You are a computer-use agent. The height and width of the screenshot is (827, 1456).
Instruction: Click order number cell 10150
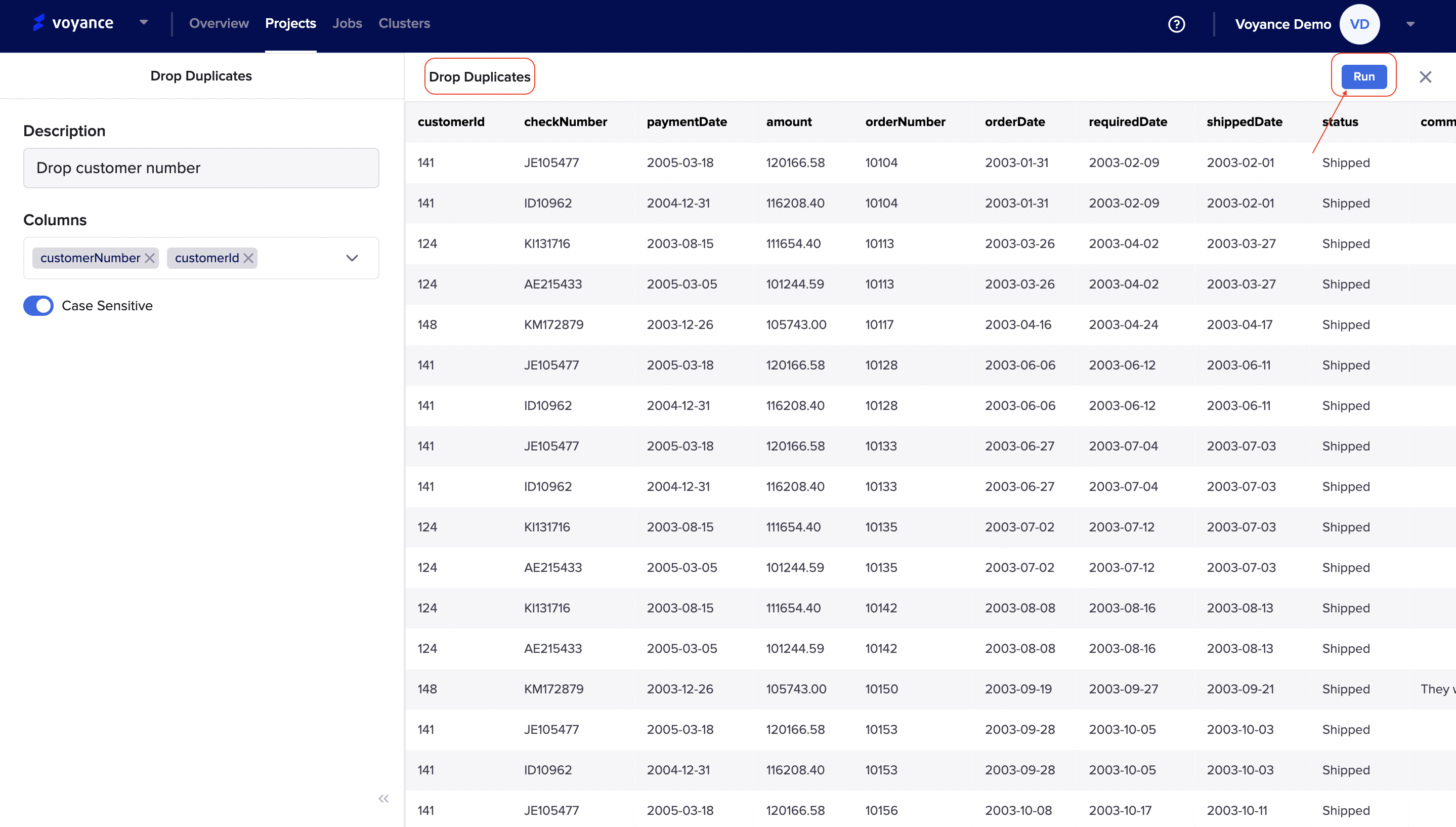pos(881,689)
